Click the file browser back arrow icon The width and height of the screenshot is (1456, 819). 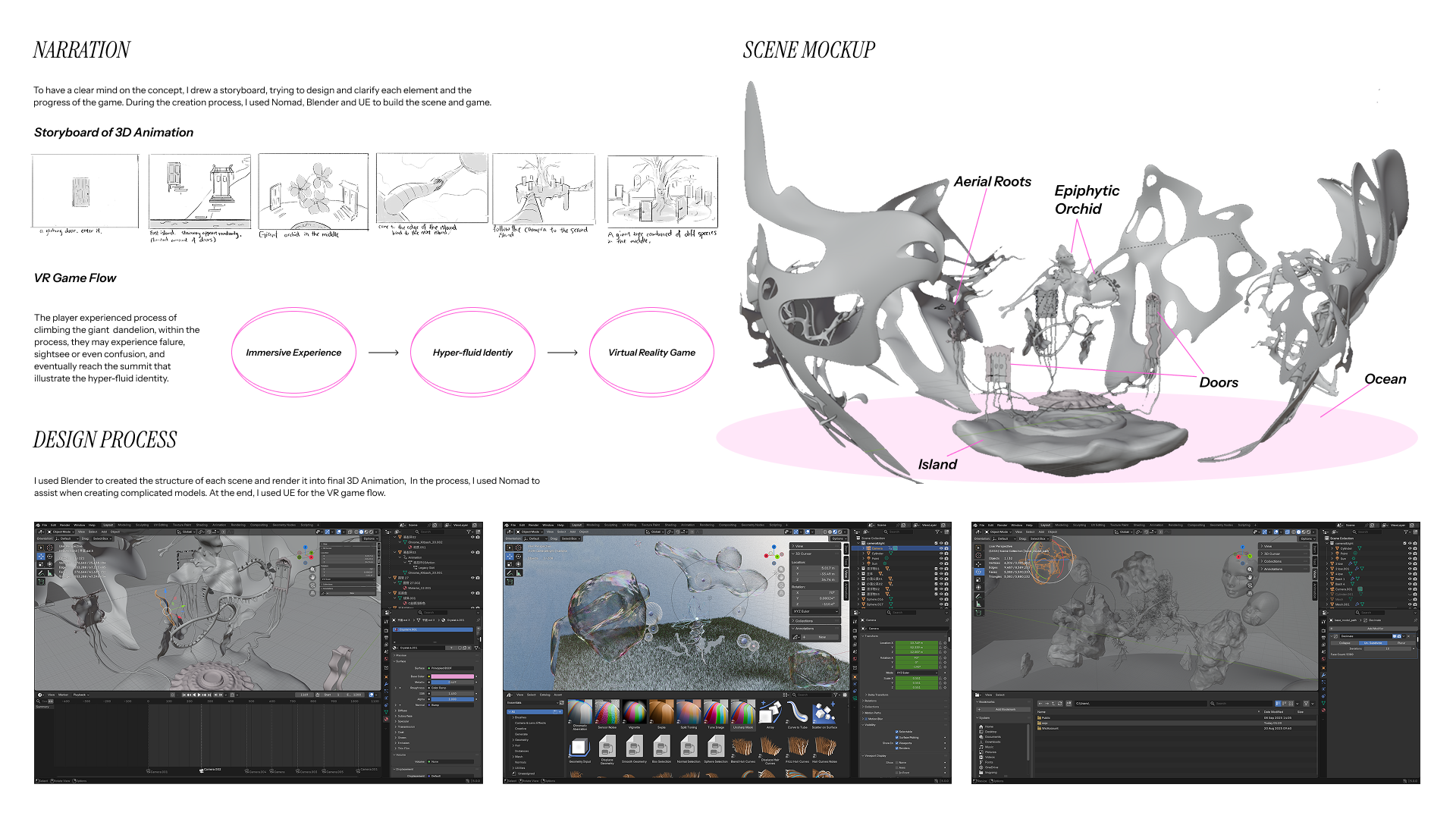pos(1040,704)
